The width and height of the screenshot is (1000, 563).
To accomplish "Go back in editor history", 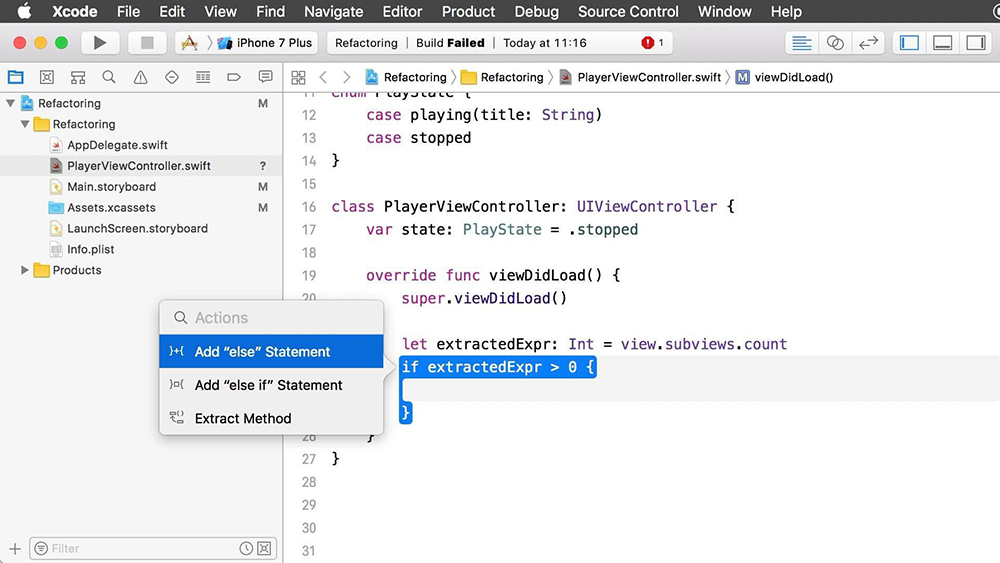I will click(323, 77).
